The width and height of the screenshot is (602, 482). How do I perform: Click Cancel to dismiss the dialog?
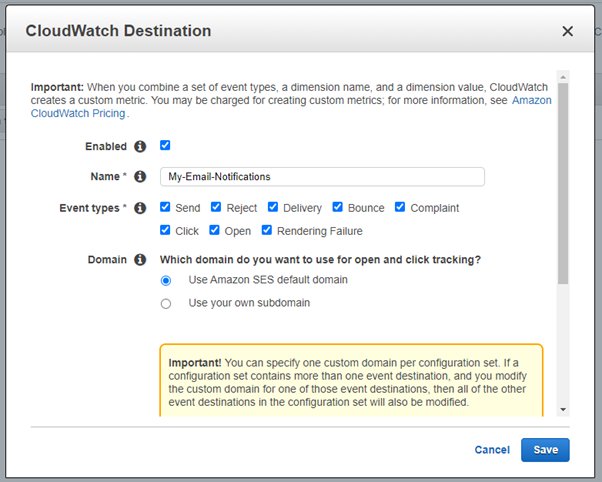(x=492, y=450)
